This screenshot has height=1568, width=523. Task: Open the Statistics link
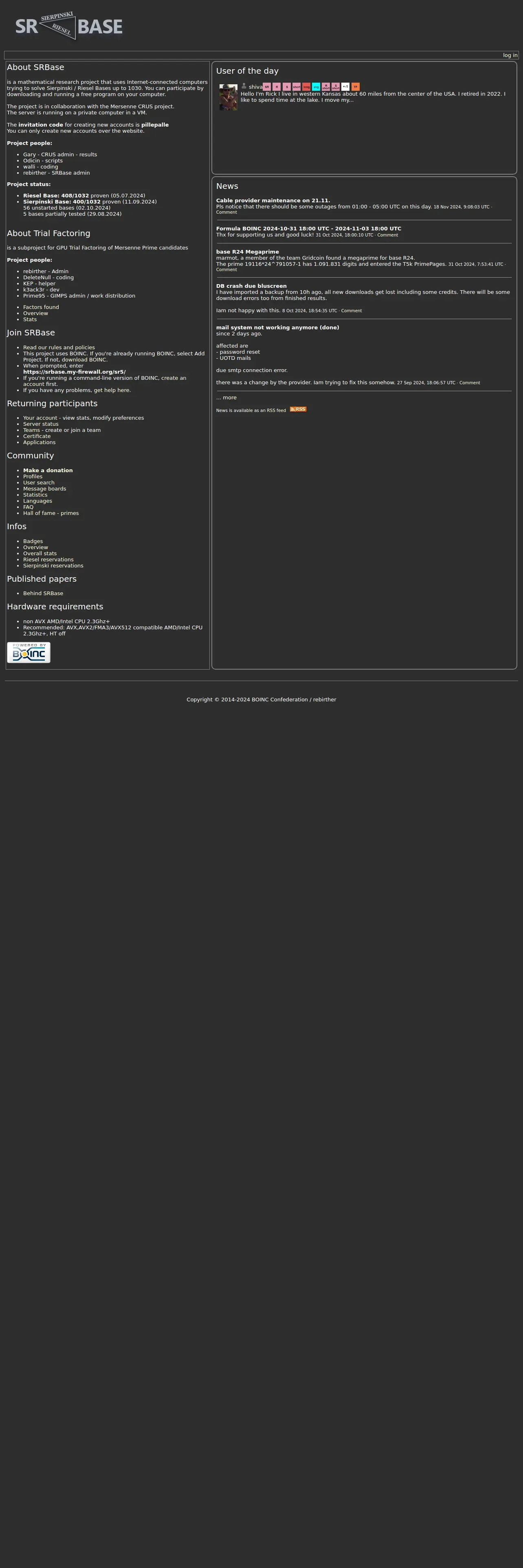35,495
